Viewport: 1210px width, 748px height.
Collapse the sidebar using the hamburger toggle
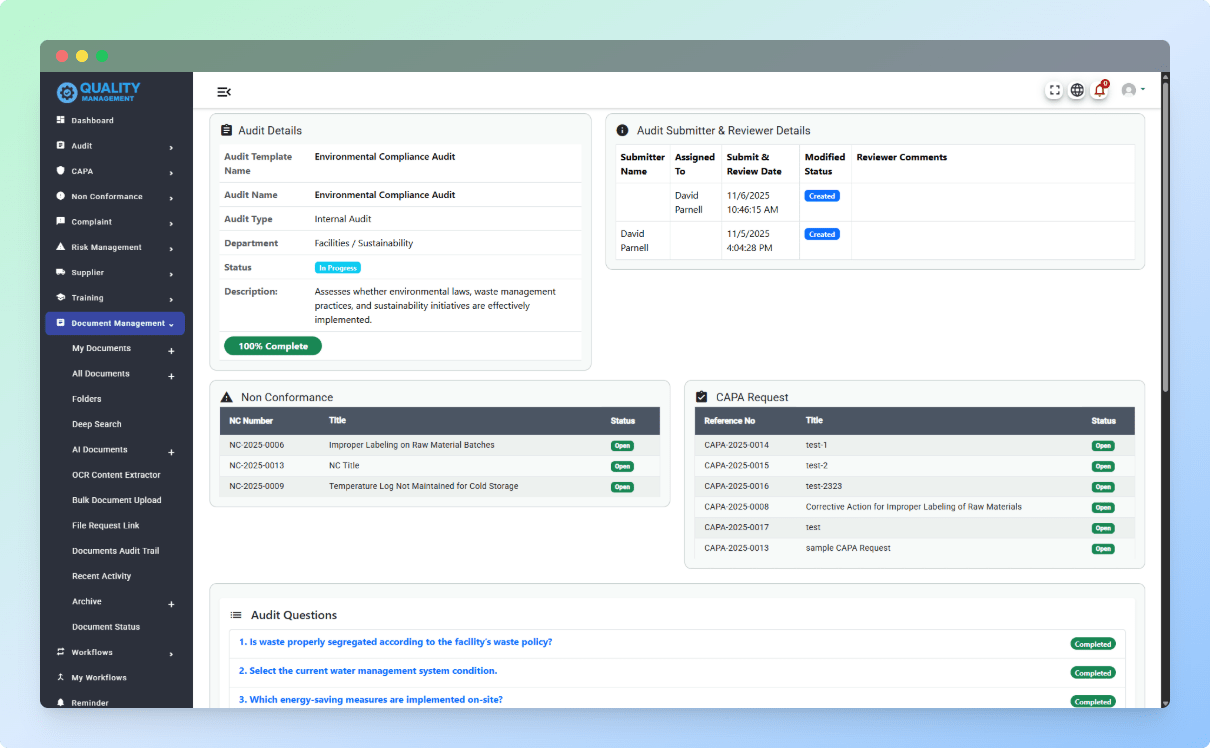pyautogui.click(x=223, y=91)
